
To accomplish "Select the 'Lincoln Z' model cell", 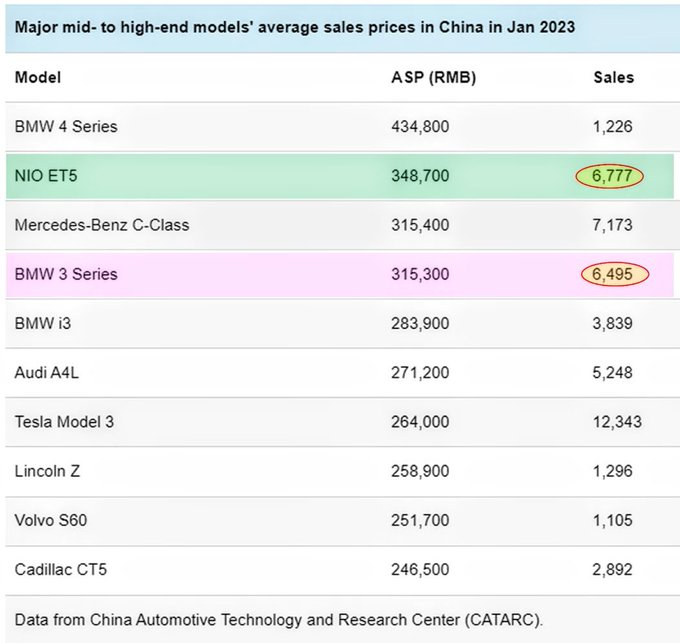I will [x=47, y=471].
